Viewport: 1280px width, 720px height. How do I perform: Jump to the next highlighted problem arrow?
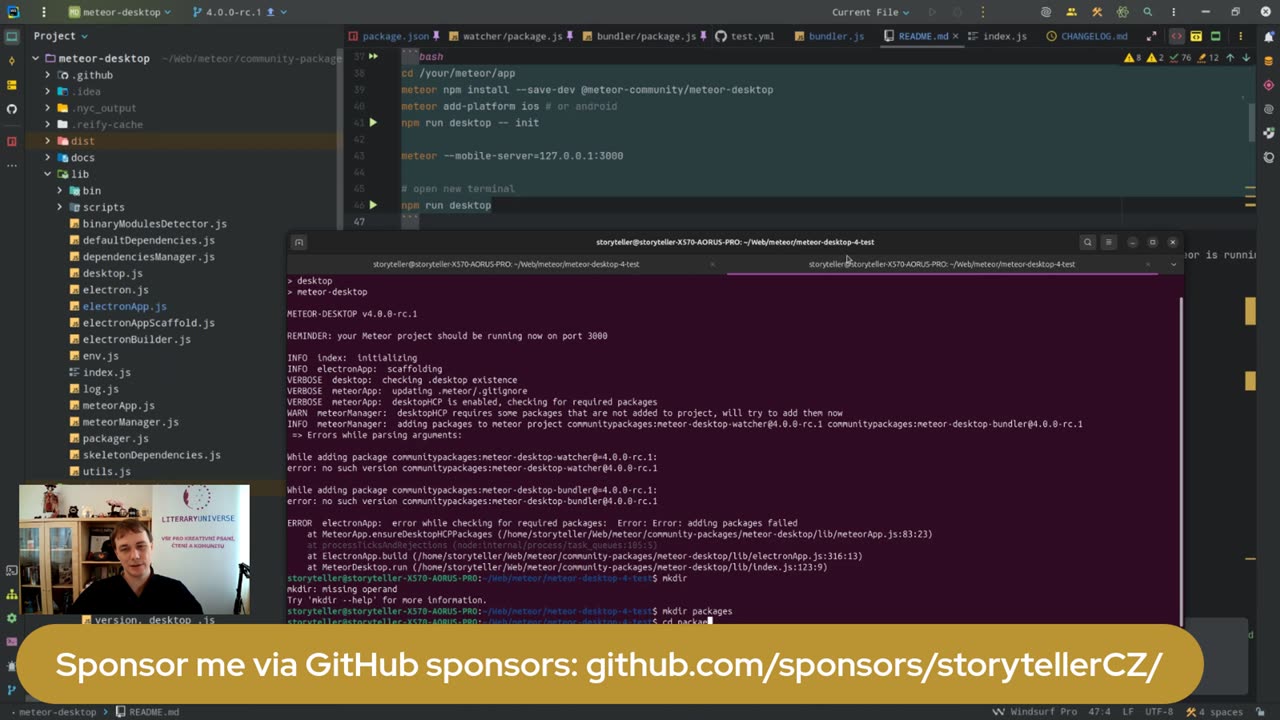[1246, 58]
